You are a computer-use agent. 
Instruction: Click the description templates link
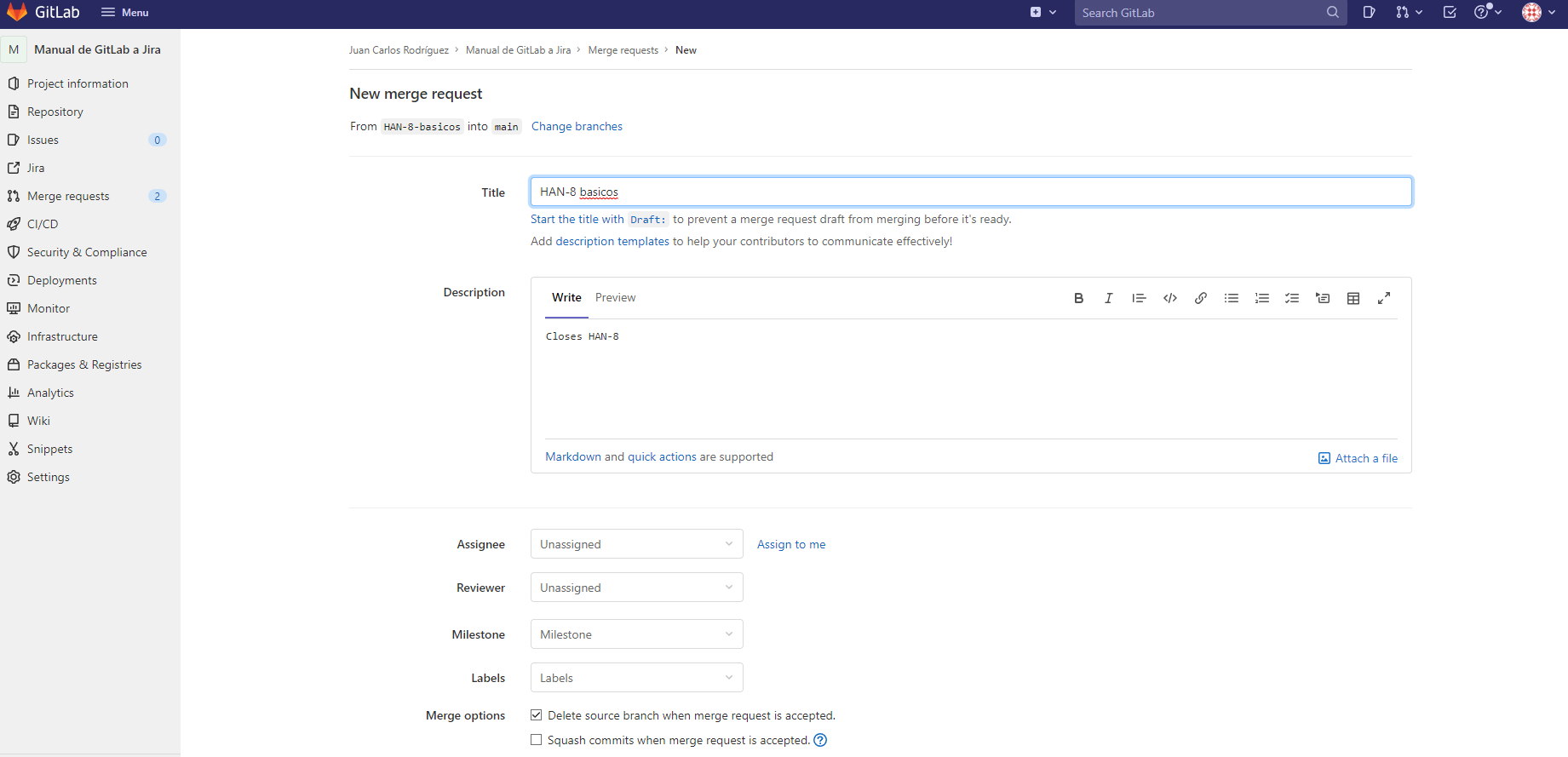(x=612, y=241)
